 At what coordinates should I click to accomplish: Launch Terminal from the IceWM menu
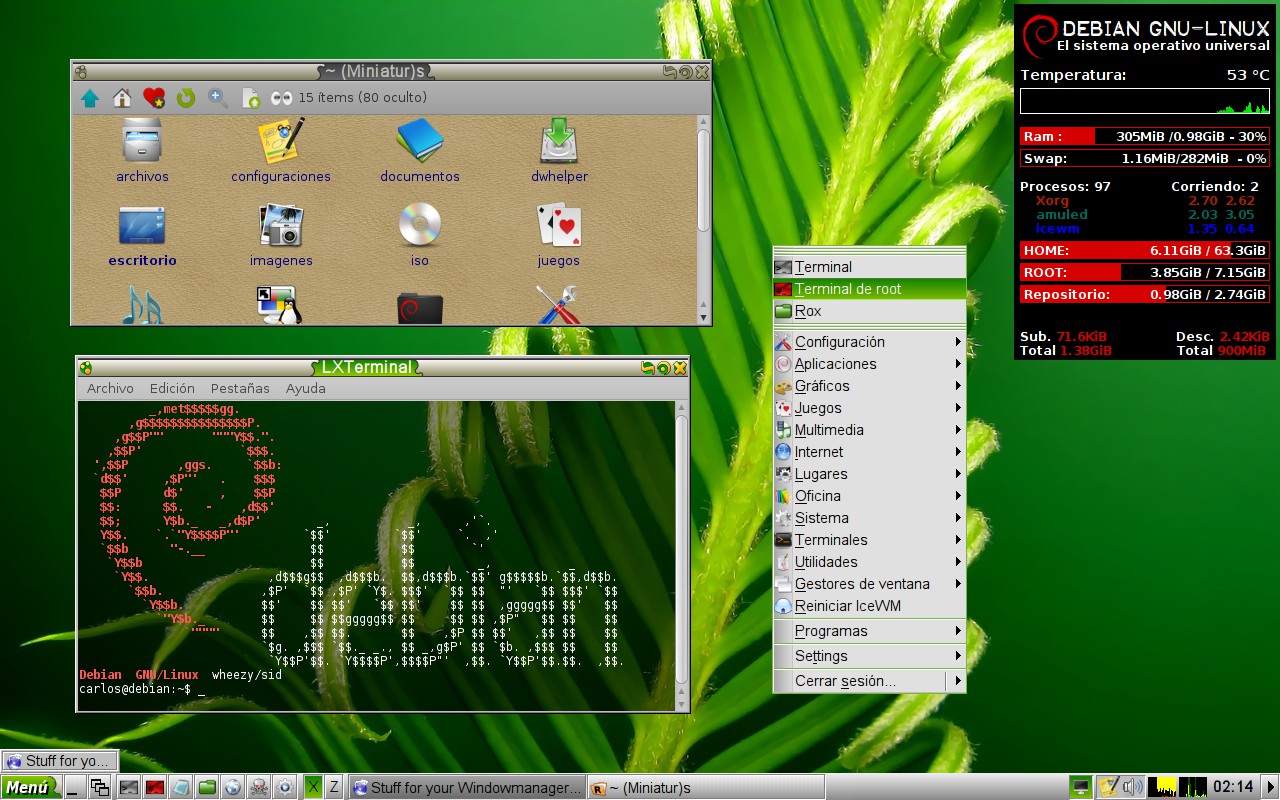tap(869, 267)
